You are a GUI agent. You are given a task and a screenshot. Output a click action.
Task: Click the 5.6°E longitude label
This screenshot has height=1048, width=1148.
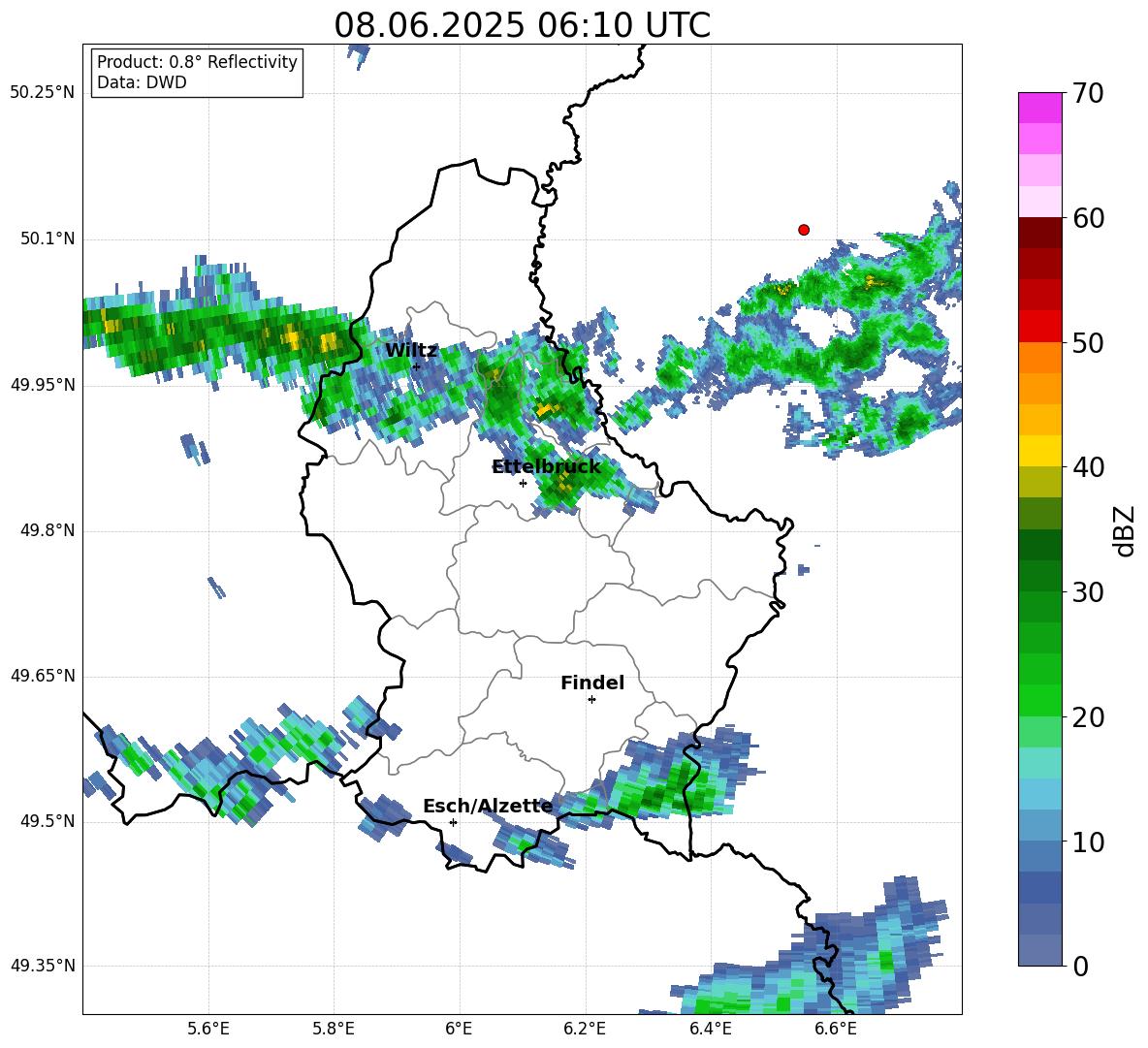pyautogui.click(x=207, y=1029)
